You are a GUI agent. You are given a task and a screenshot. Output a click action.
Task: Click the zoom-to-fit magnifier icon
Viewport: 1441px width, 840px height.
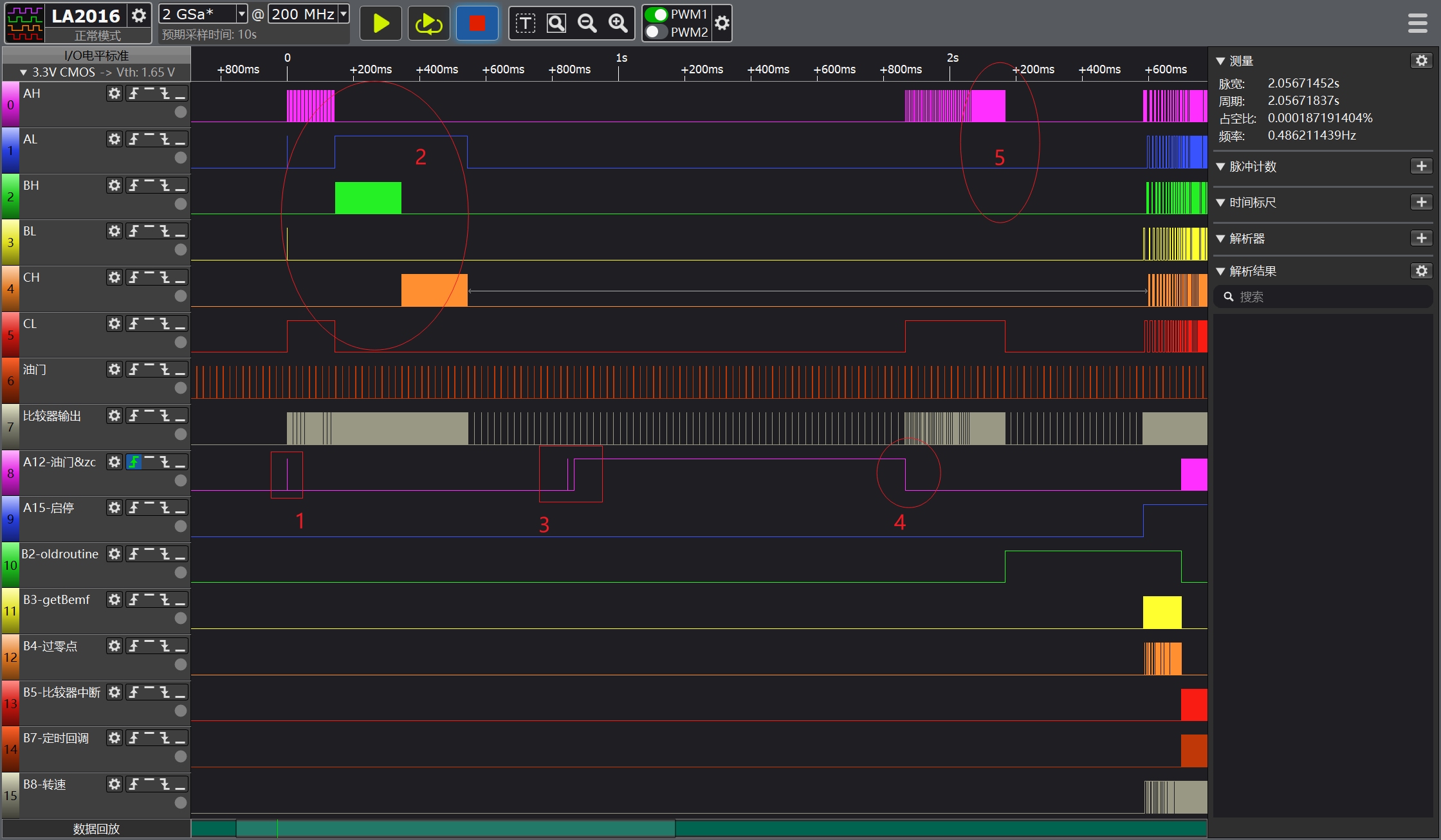coord(556,24)
